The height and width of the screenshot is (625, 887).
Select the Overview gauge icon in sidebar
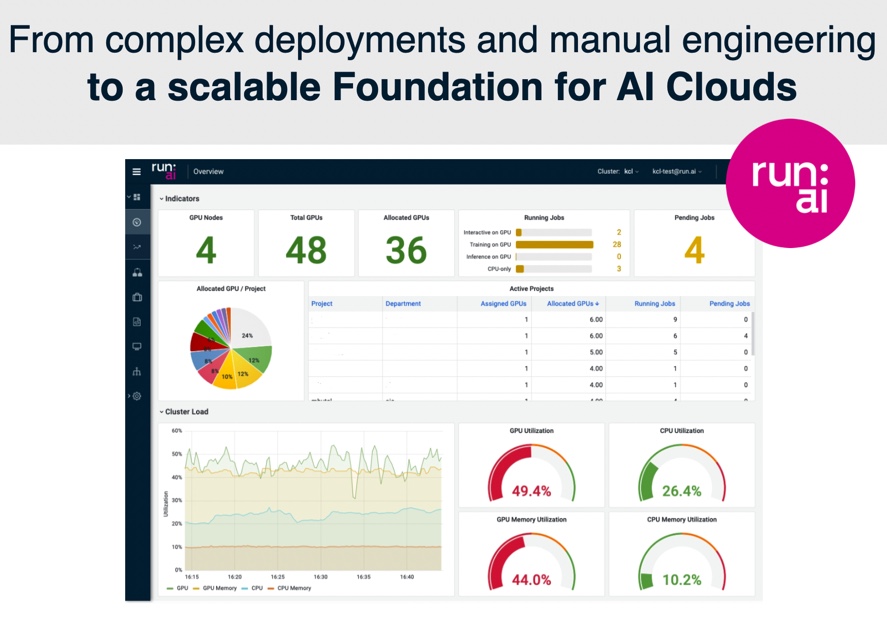[137, 222]
